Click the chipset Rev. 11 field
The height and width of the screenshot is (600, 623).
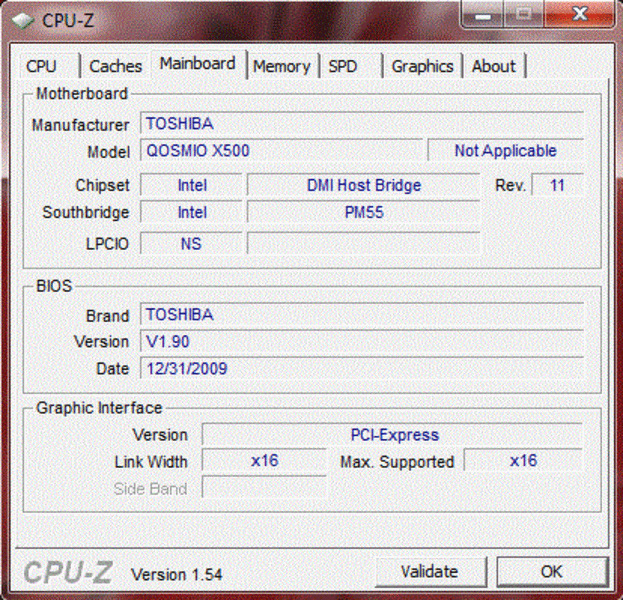click(x=557, y=185)
